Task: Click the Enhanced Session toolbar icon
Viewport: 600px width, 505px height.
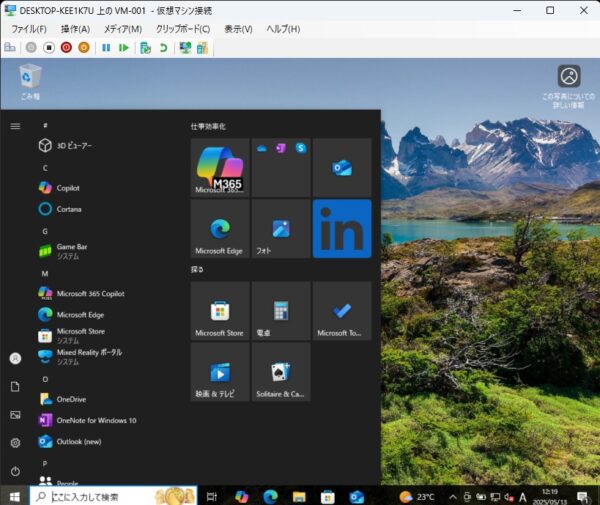Action: (x=186, y=48)
